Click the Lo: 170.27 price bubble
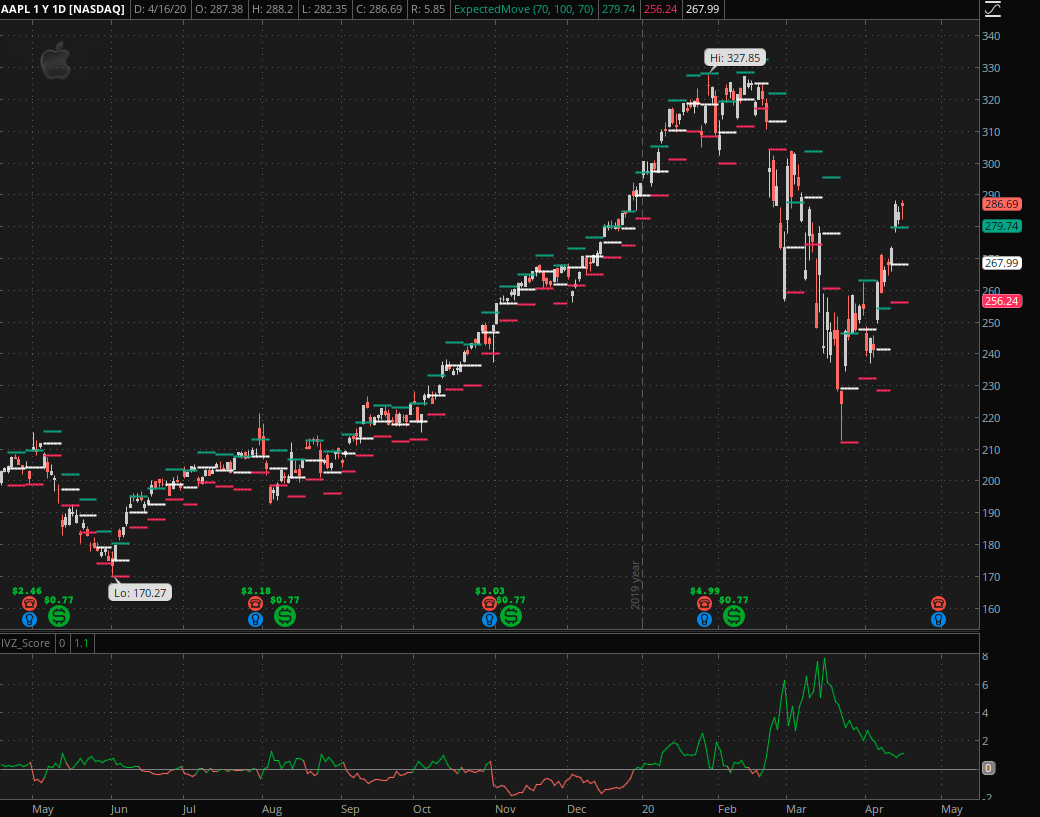Viewport: 1040px width, 817px height. click(140, 592)
